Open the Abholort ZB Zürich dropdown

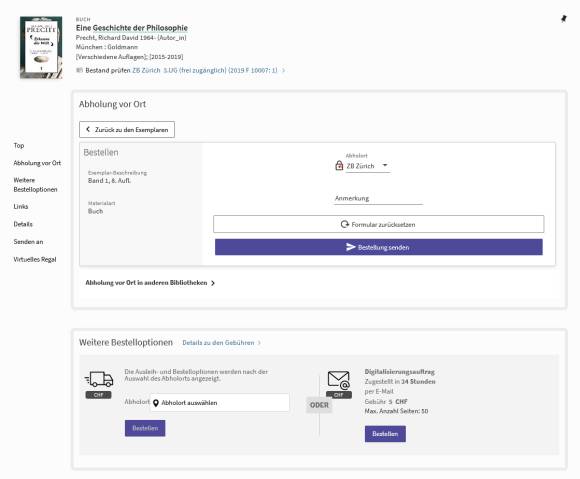point(368,166)
